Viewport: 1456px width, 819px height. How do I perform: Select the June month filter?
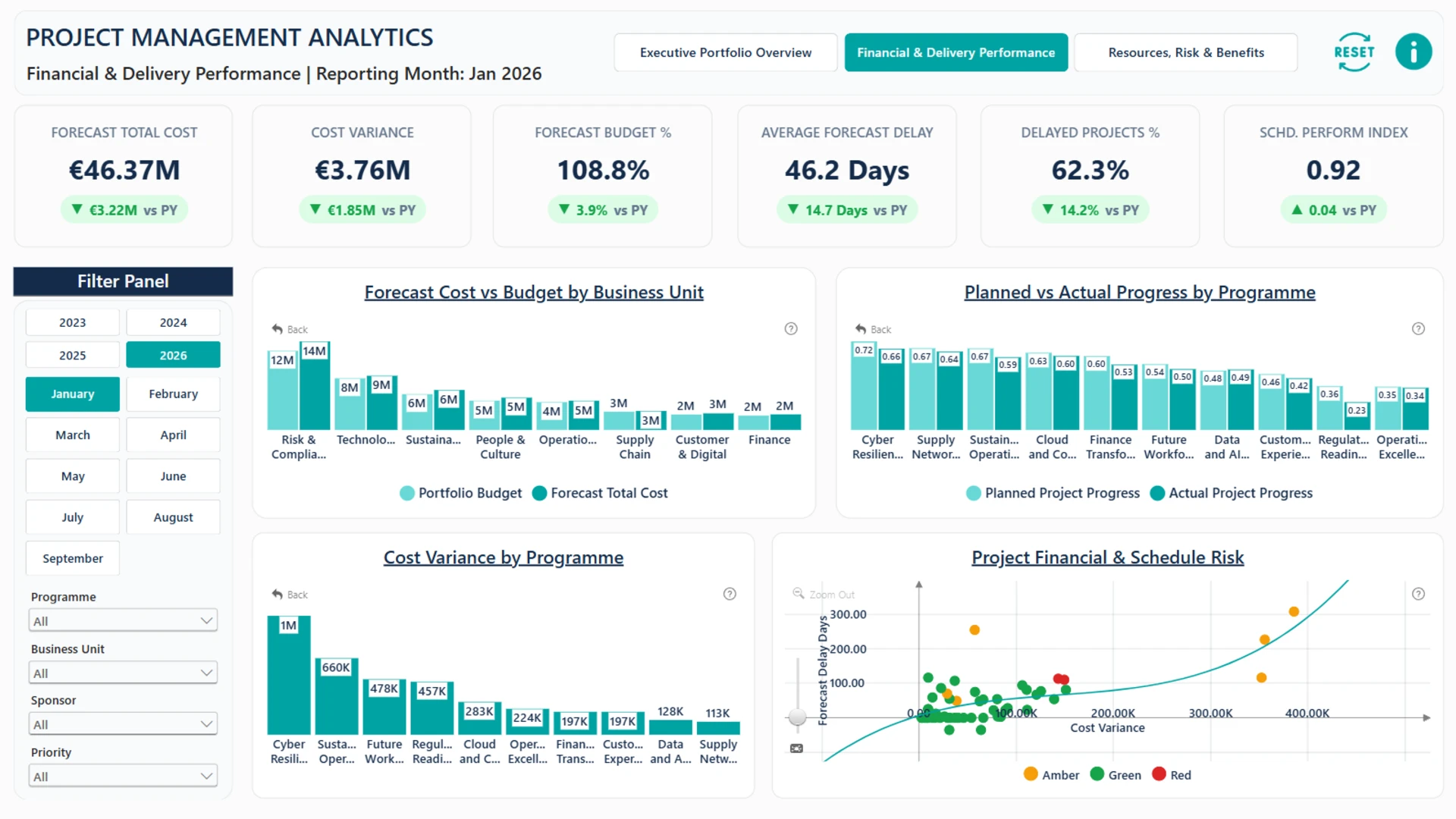click(173, 476)
